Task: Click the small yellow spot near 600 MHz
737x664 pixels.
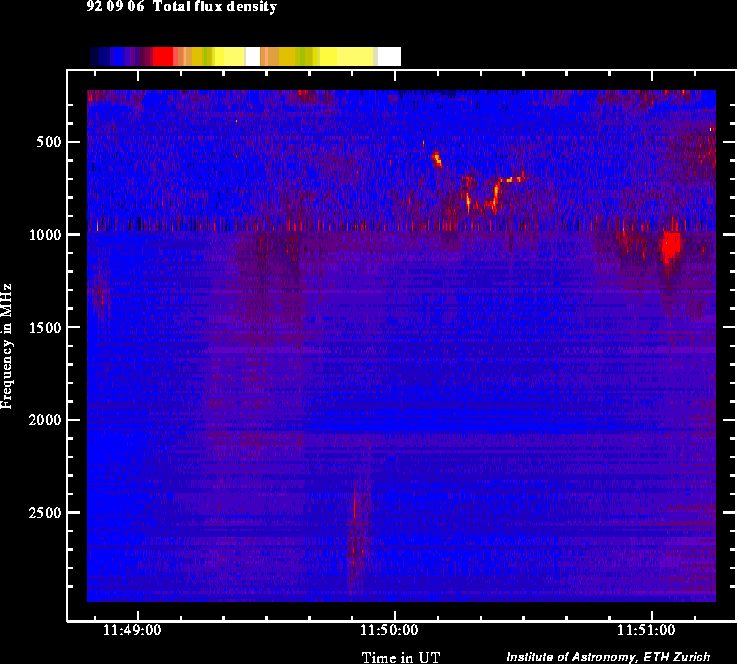Action: (437, 158)
